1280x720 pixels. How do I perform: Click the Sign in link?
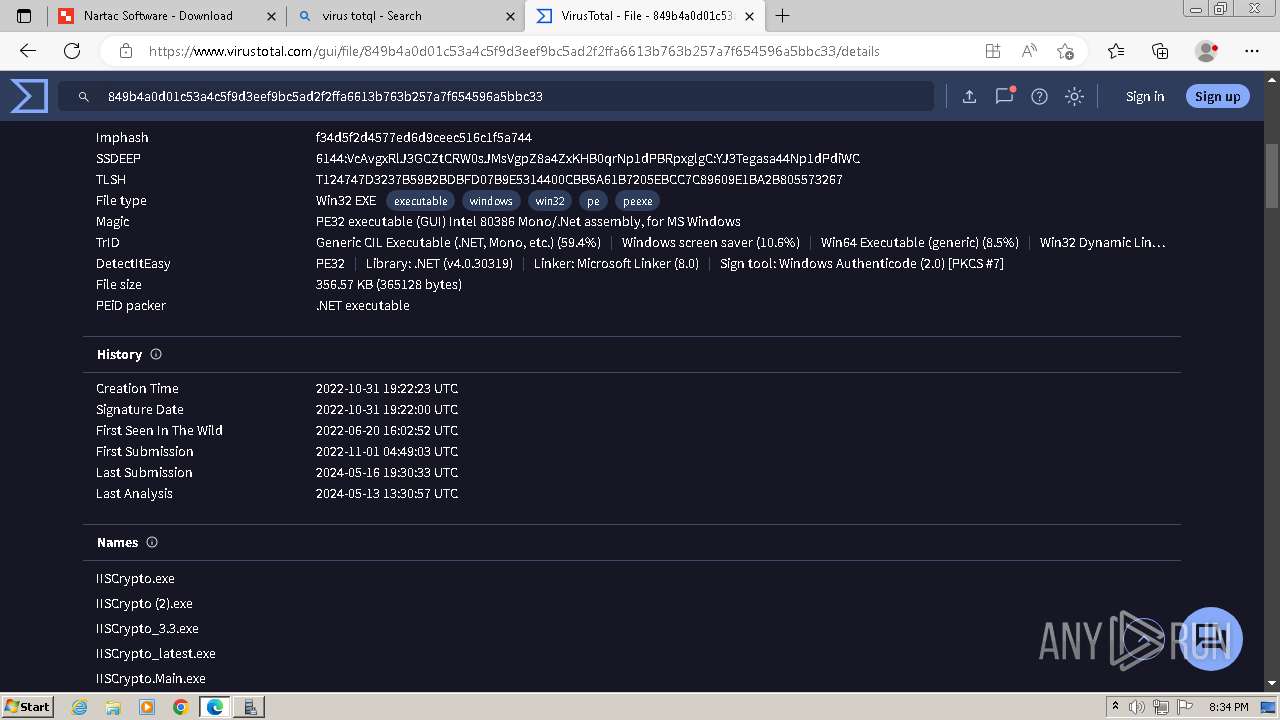[x=1145, y=96]
